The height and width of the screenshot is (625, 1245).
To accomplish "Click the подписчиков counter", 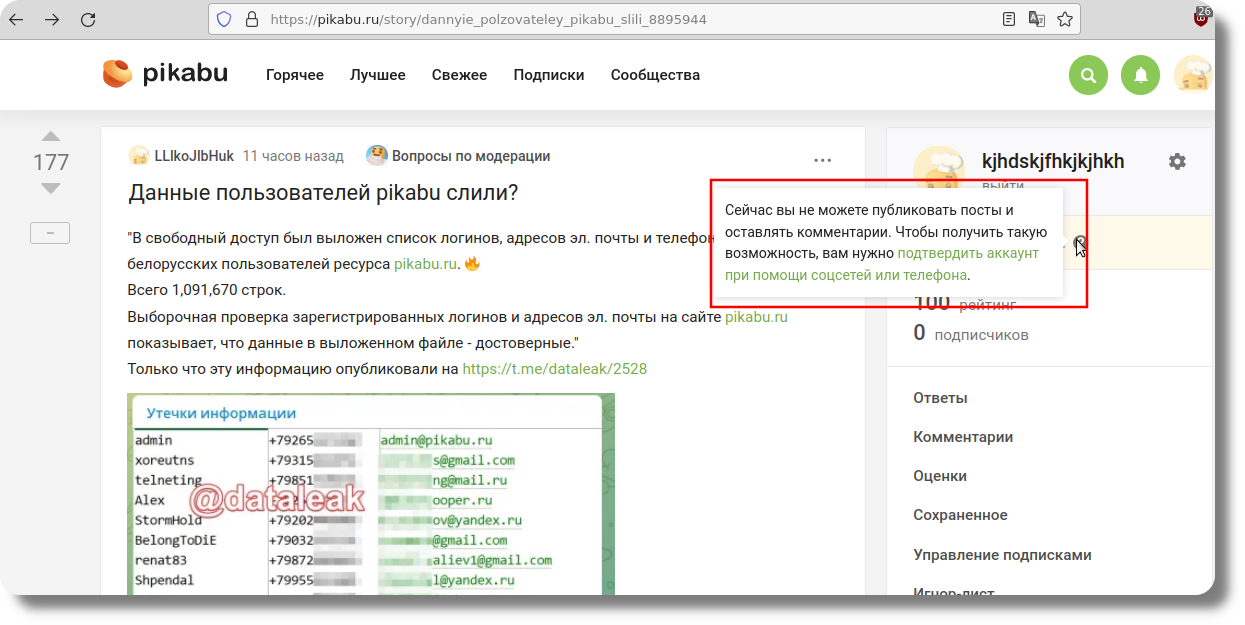I will (971, 333).
